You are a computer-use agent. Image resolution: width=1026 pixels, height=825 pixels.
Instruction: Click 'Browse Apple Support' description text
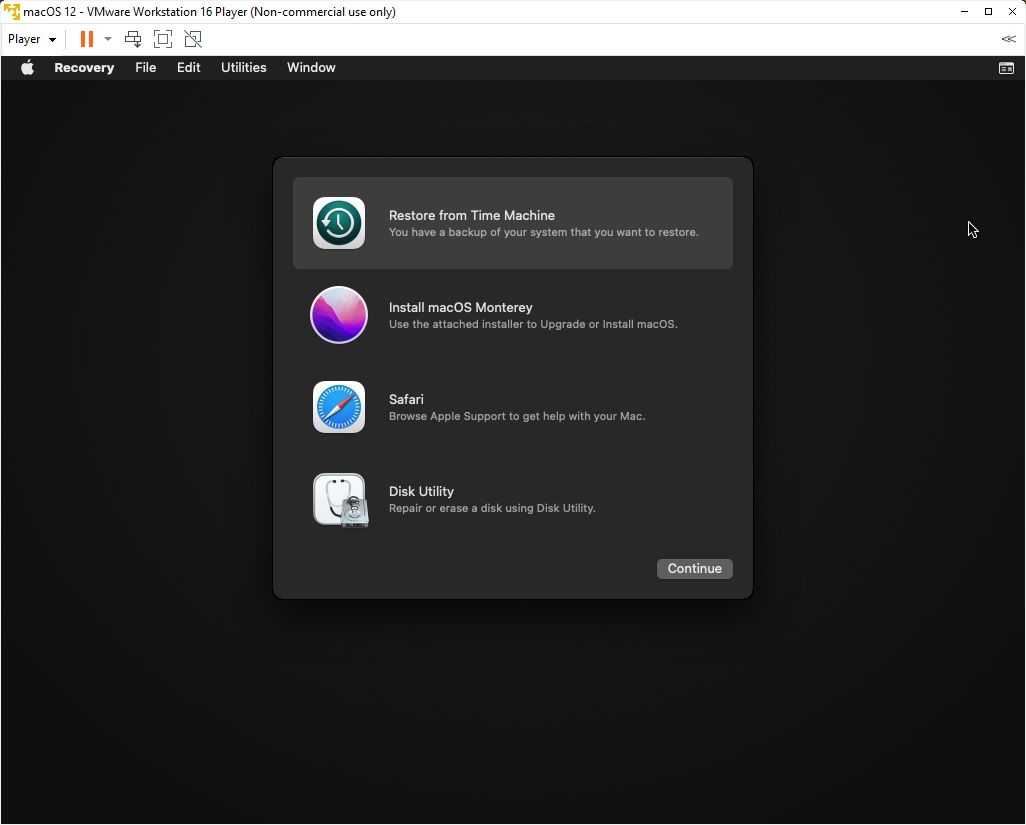[x=517, y=416]
